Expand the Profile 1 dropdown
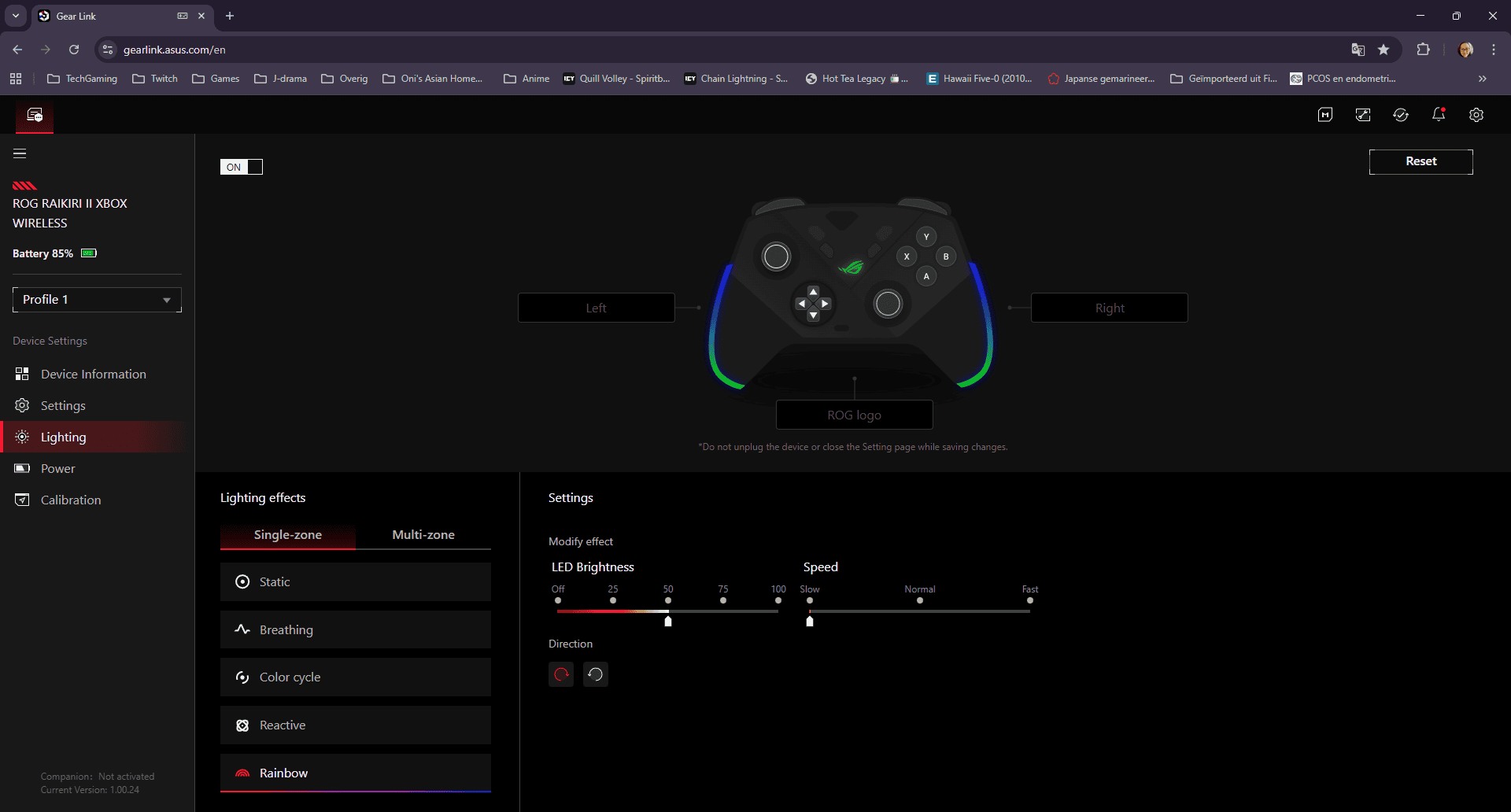Screen dimensions: 1511x812 (97, 300)
